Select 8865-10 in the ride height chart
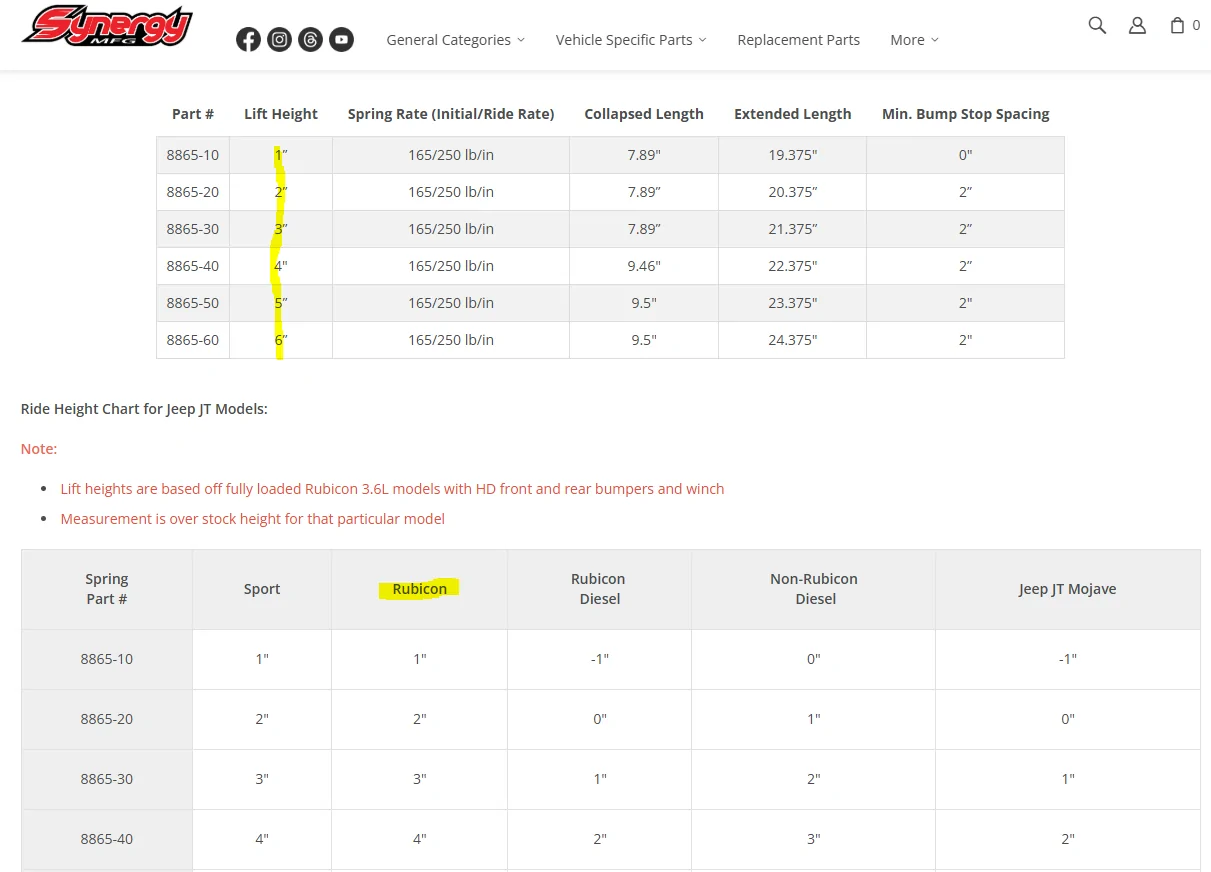The width and height of the screenshot is (1211, 872). point(107,659)
